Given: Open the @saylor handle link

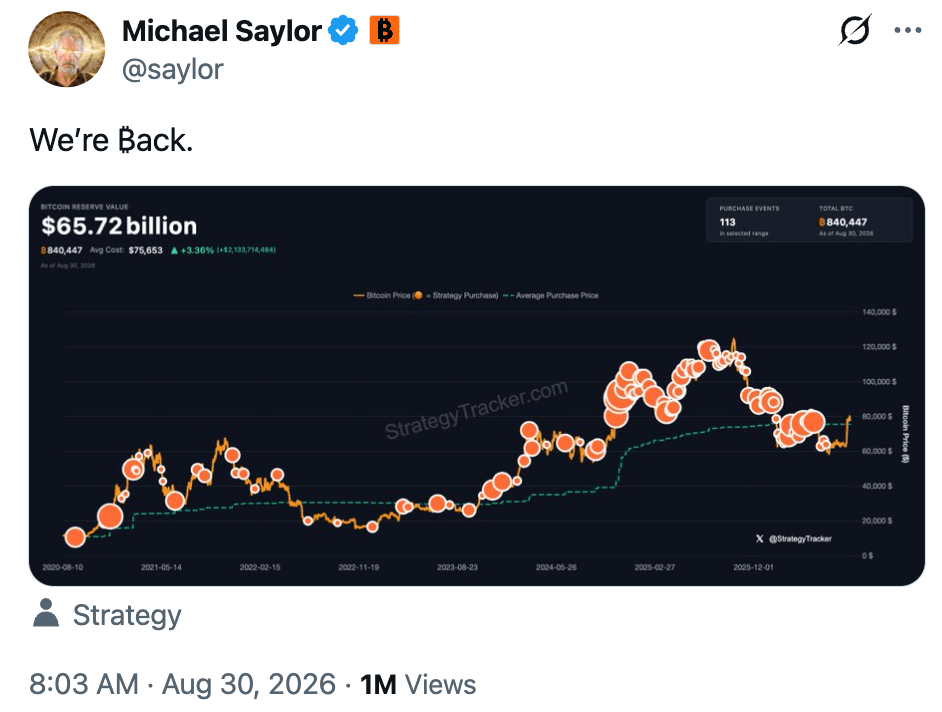Looking at the screenshot, I should [172, 69].
